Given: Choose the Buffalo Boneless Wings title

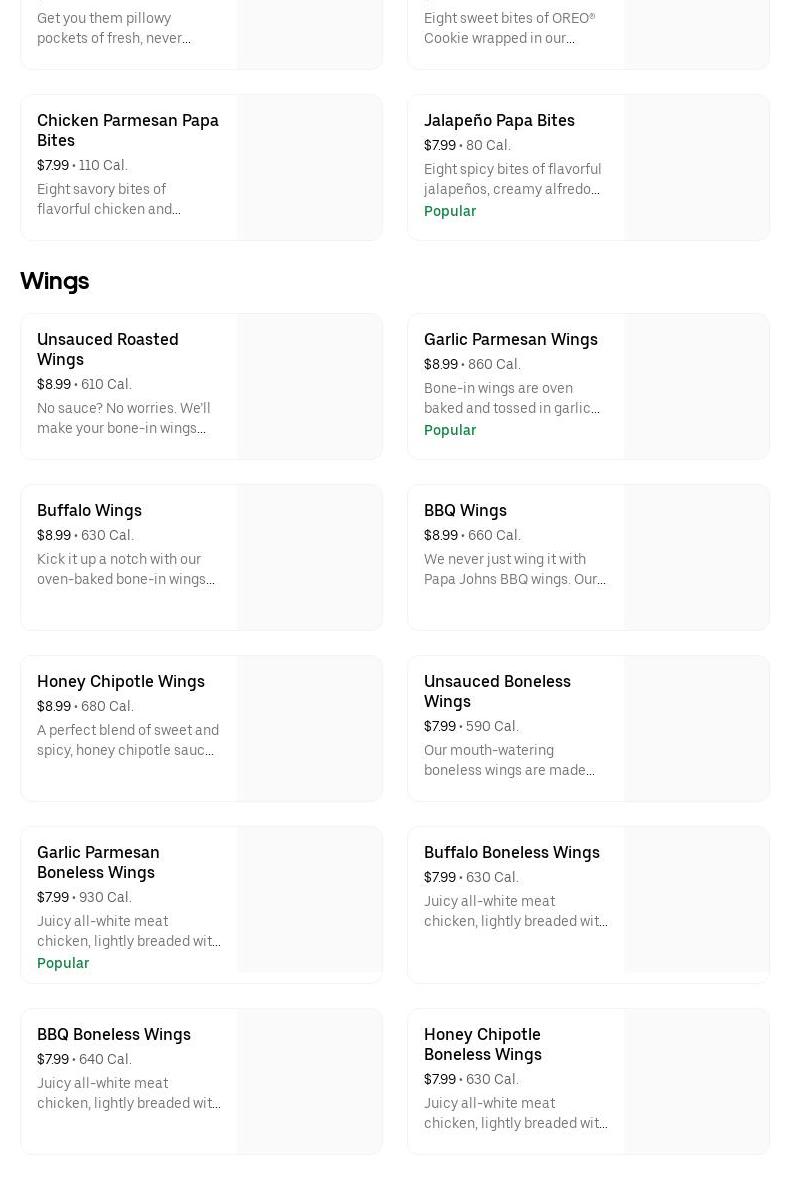Looking at the screenshot, I should pos(511,852).
